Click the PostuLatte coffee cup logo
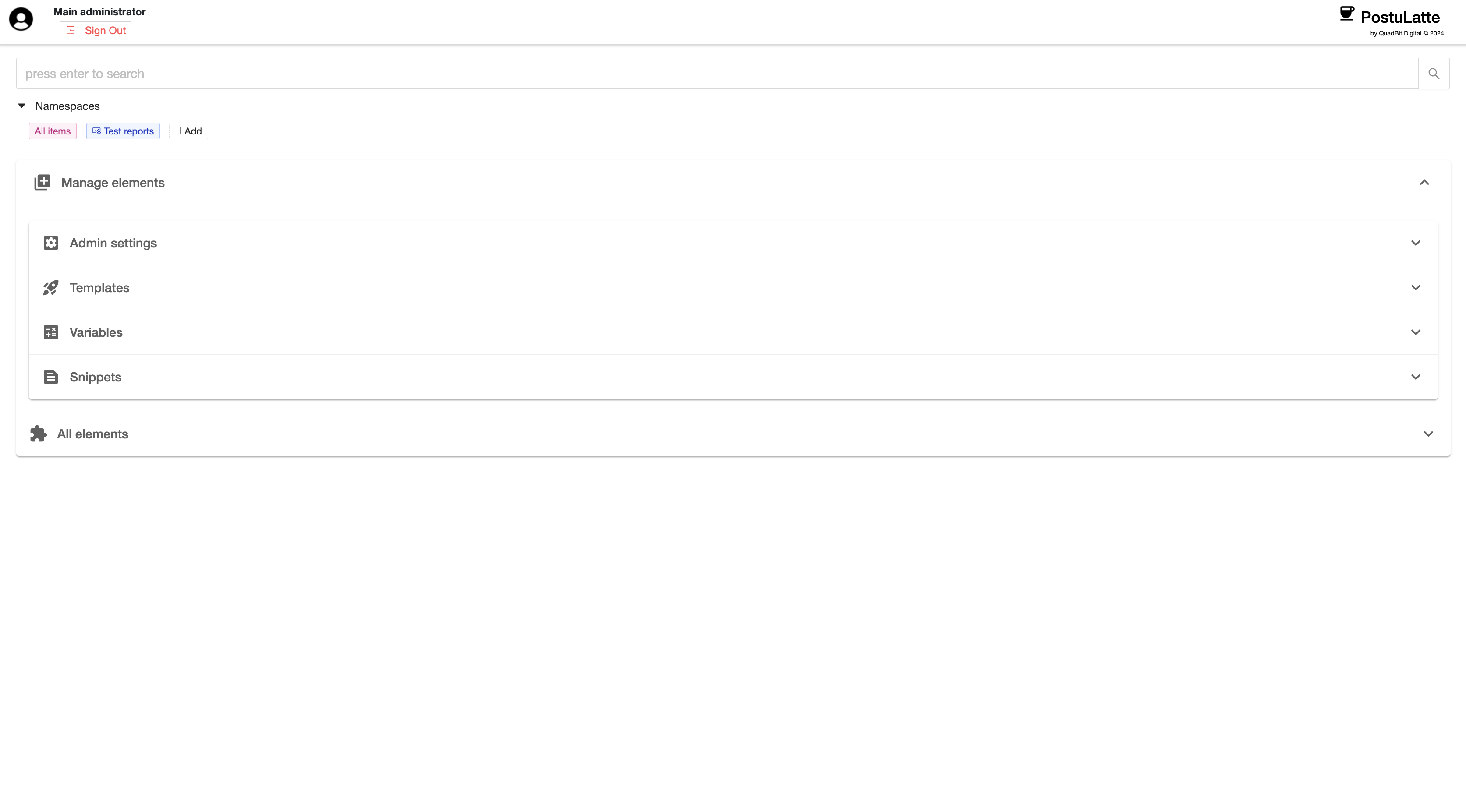 point(1347,14)
